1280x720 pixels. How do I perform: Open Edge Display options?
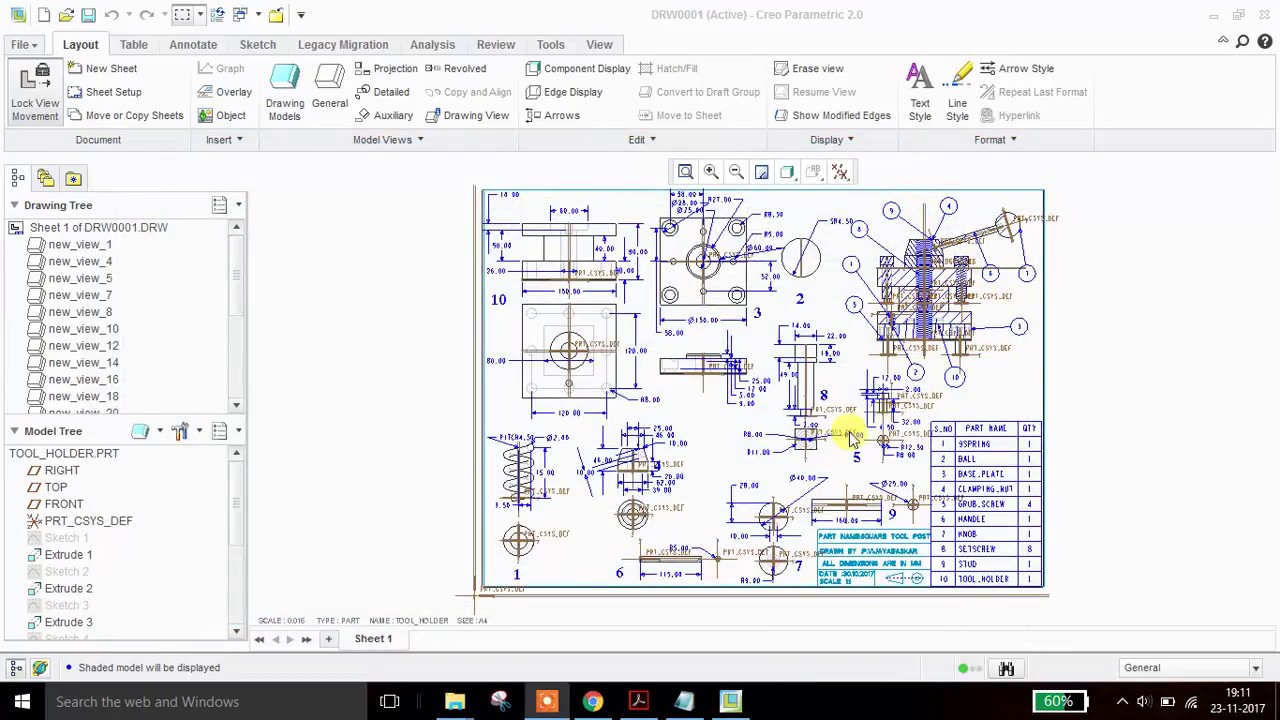click(564, 92)
